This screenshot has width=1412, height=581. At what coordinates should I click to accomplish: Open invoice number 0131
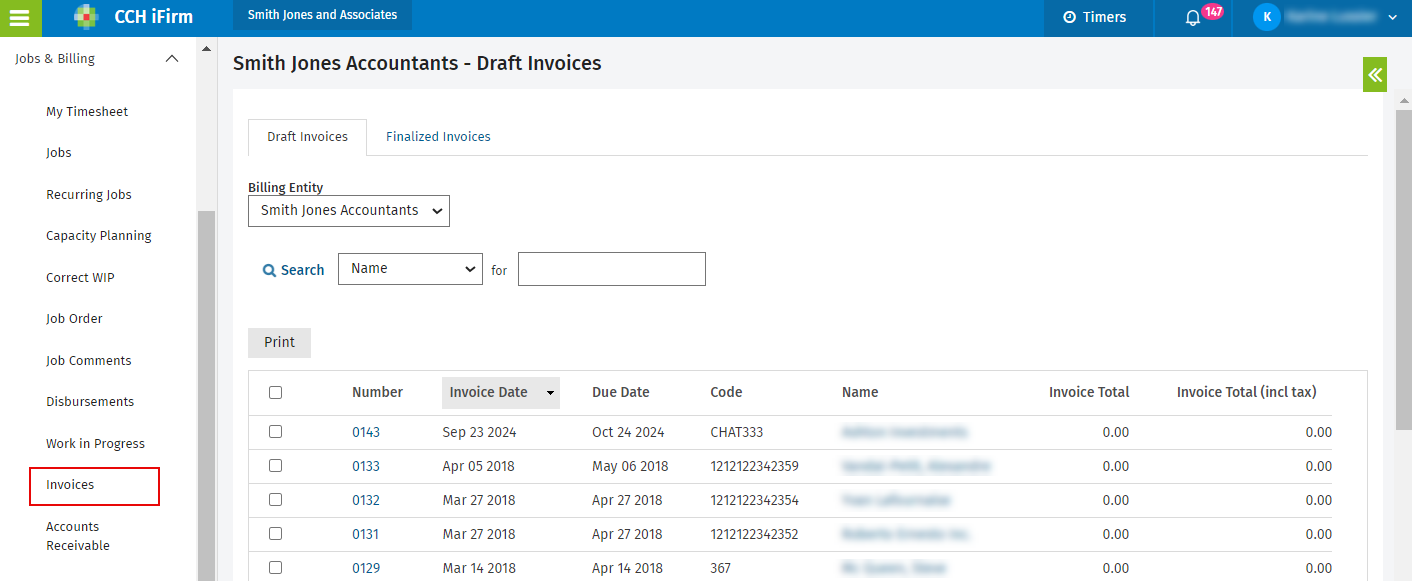click(x=366, y=535)
